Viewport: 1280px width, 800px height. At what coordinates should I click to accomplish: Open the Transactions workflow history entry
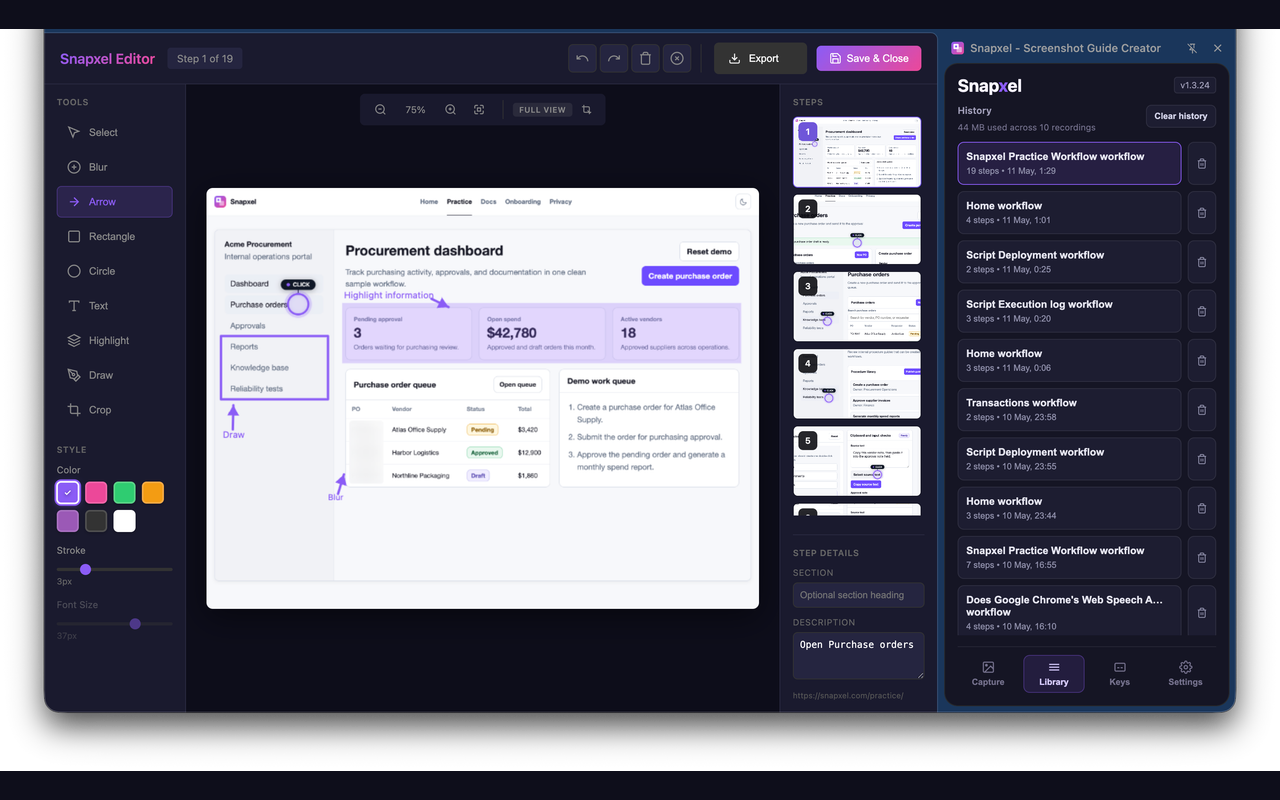[x=1069, y=410]
